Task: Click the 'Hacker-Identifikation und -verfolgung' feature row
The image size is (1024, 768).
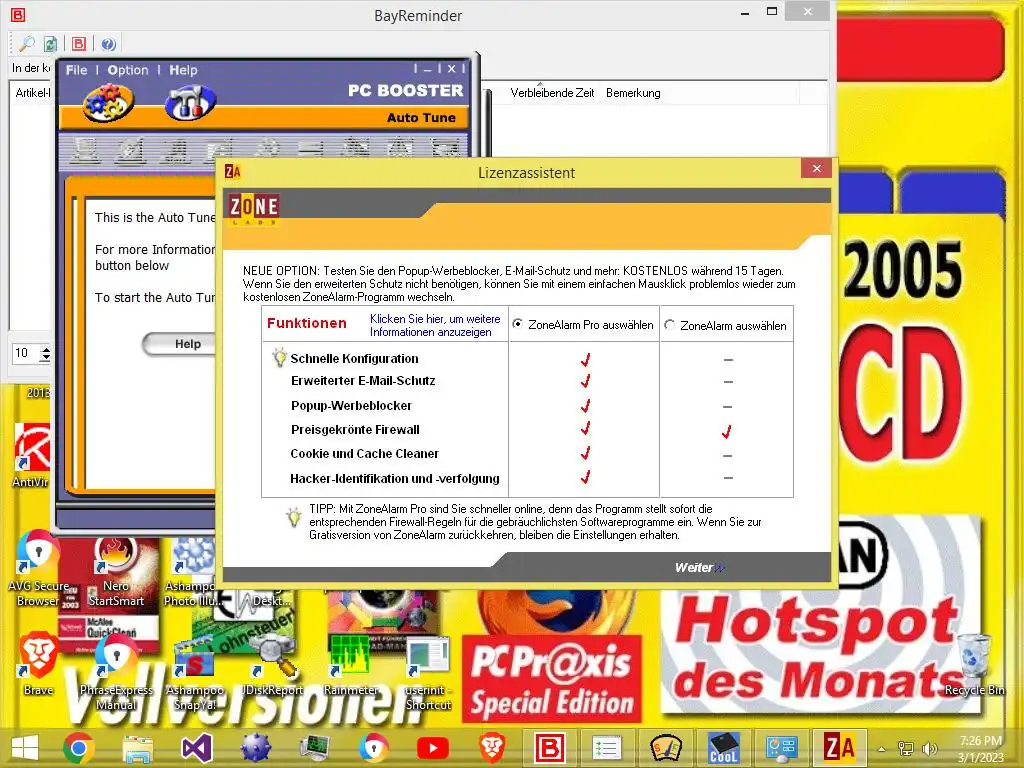Action: (394, 479)
